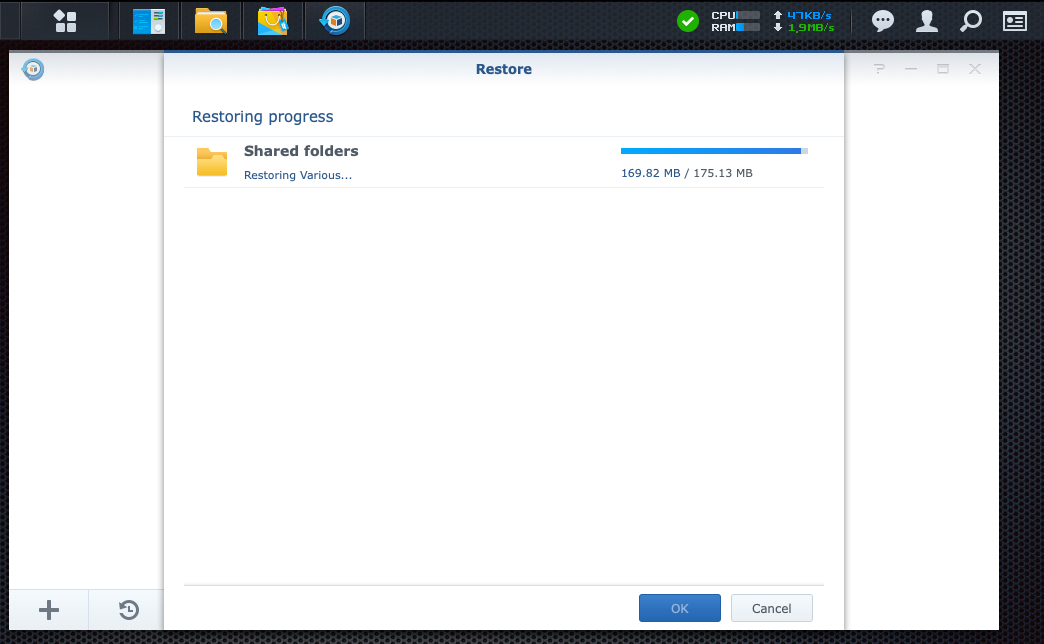Check the green system health status icon
1044x644 pixels.
click(x=688, y=21)
